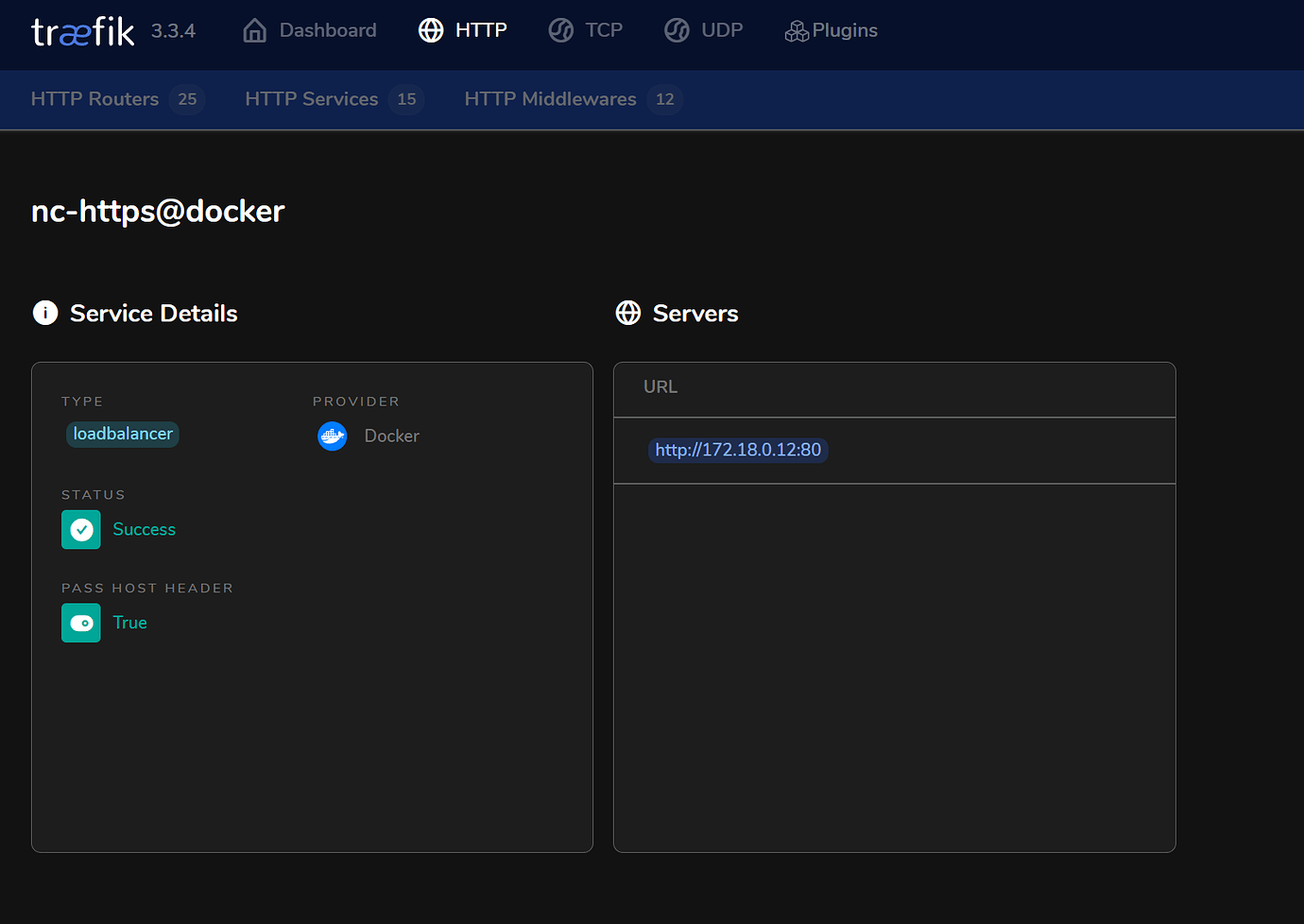Click the nc-https@docker page title
This screenshot has height=924, width=1304.
pyautogui.click(x=157, y=211)
